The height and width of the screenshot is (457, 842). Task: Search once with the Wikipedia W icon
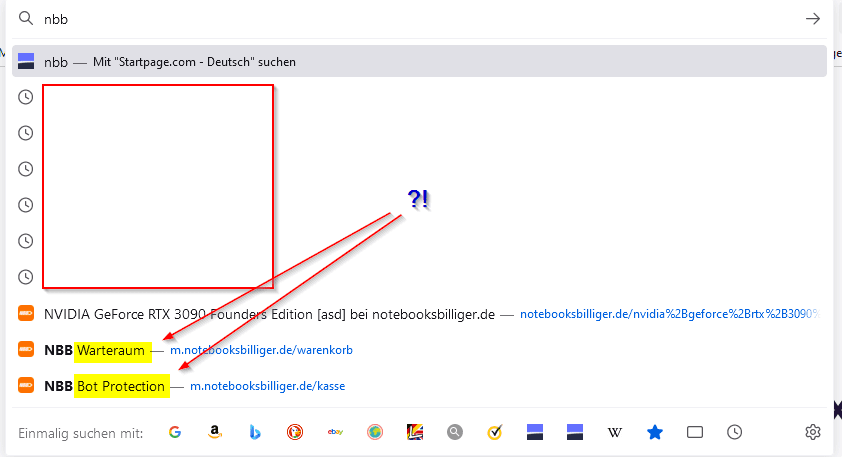tap(615, 432)
